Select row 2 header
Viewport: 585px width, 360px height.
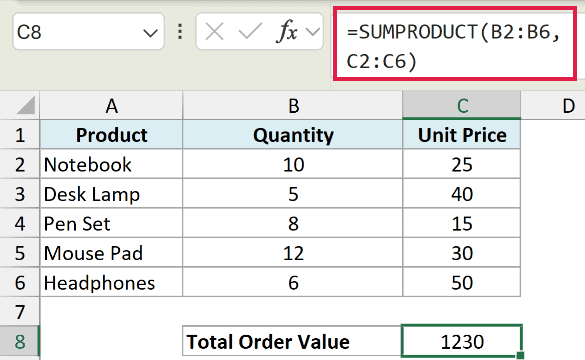pos(20,164)
